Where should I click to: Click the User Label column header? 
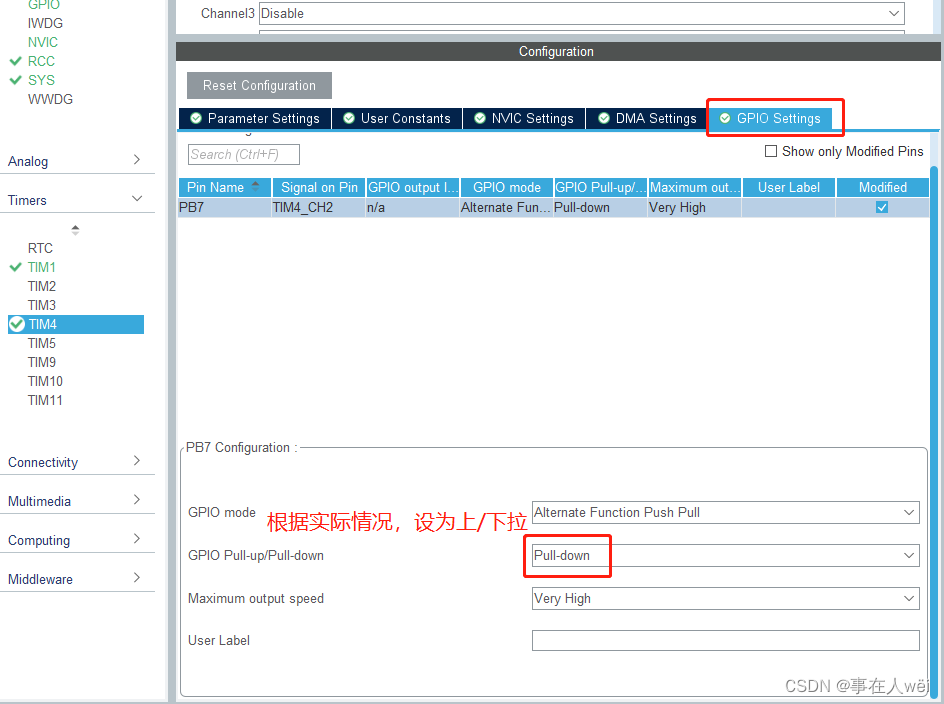(x=789, y=187)
